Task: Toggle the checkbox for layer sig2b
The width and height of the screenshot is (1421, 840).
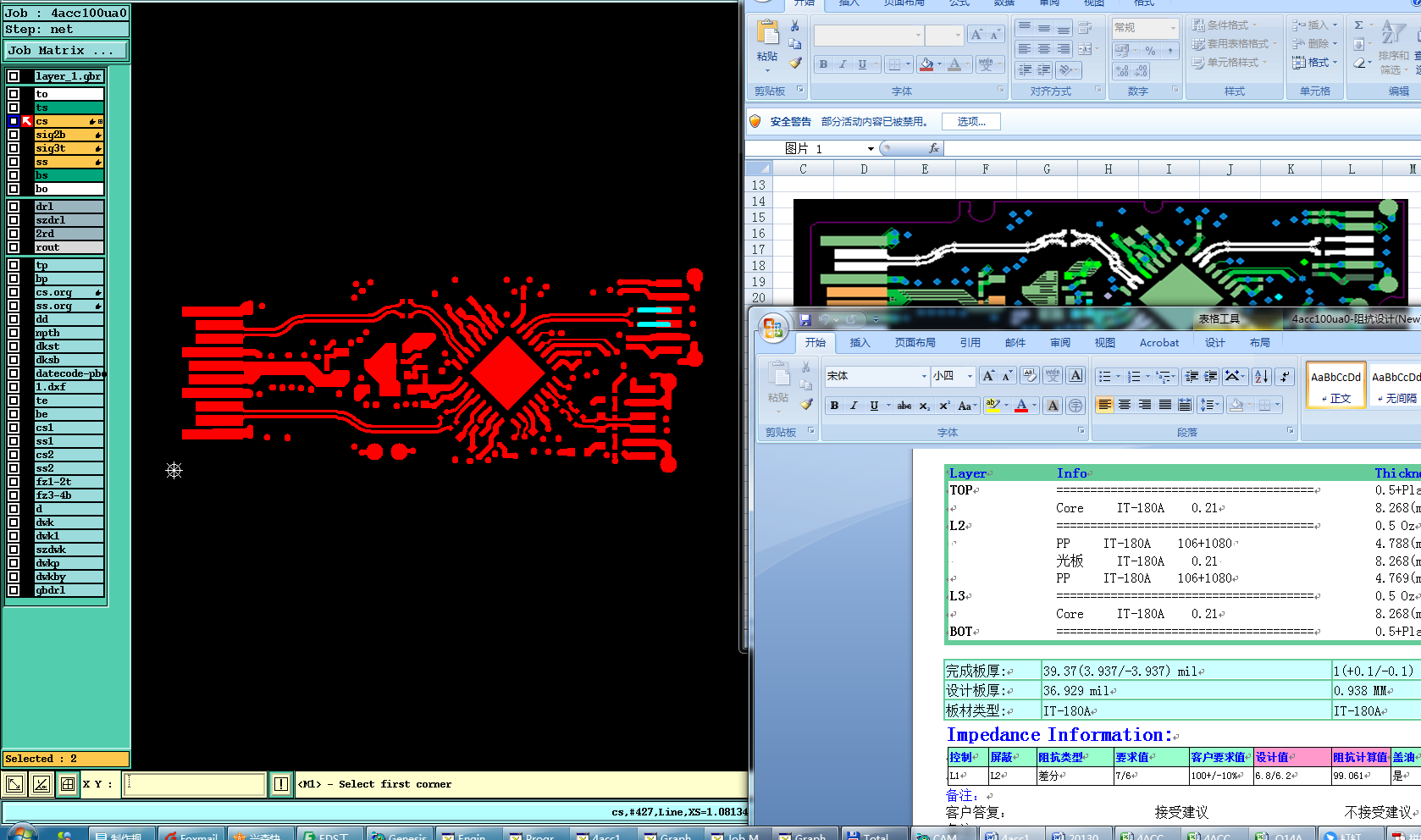Action: tap(14, 135)
